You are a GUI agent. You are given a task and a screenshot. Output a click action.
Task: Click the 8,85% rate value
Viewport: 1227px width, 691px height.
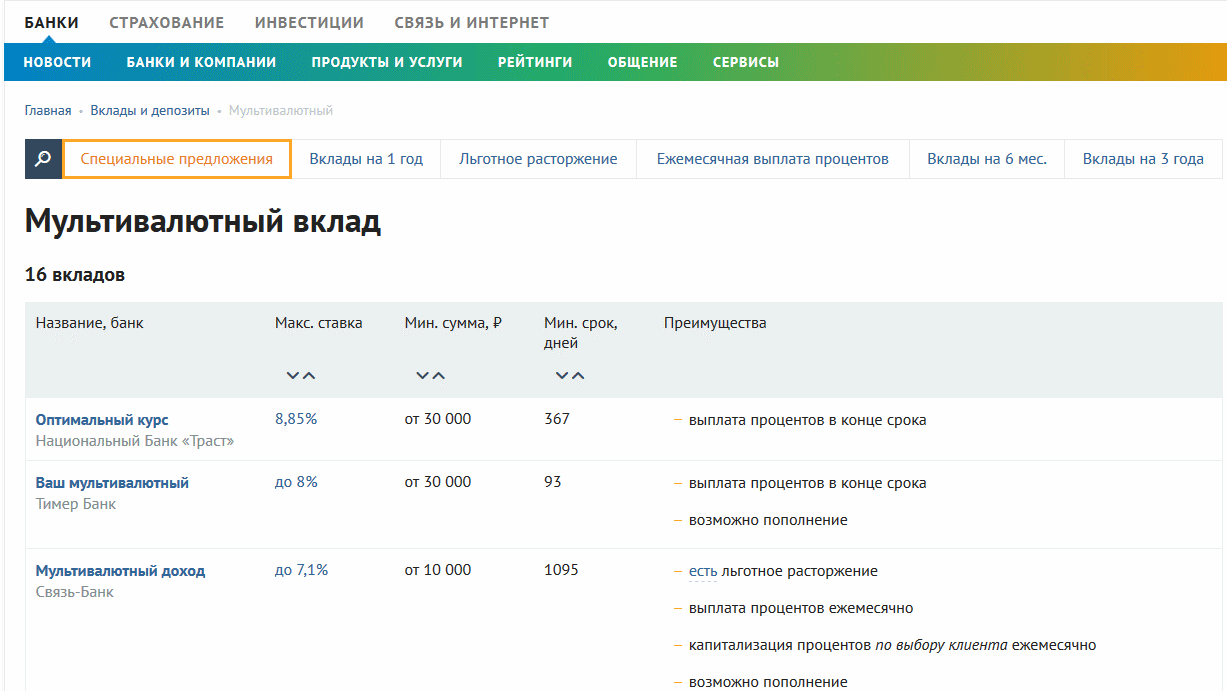pyautogui.click(x=296, y=420)
